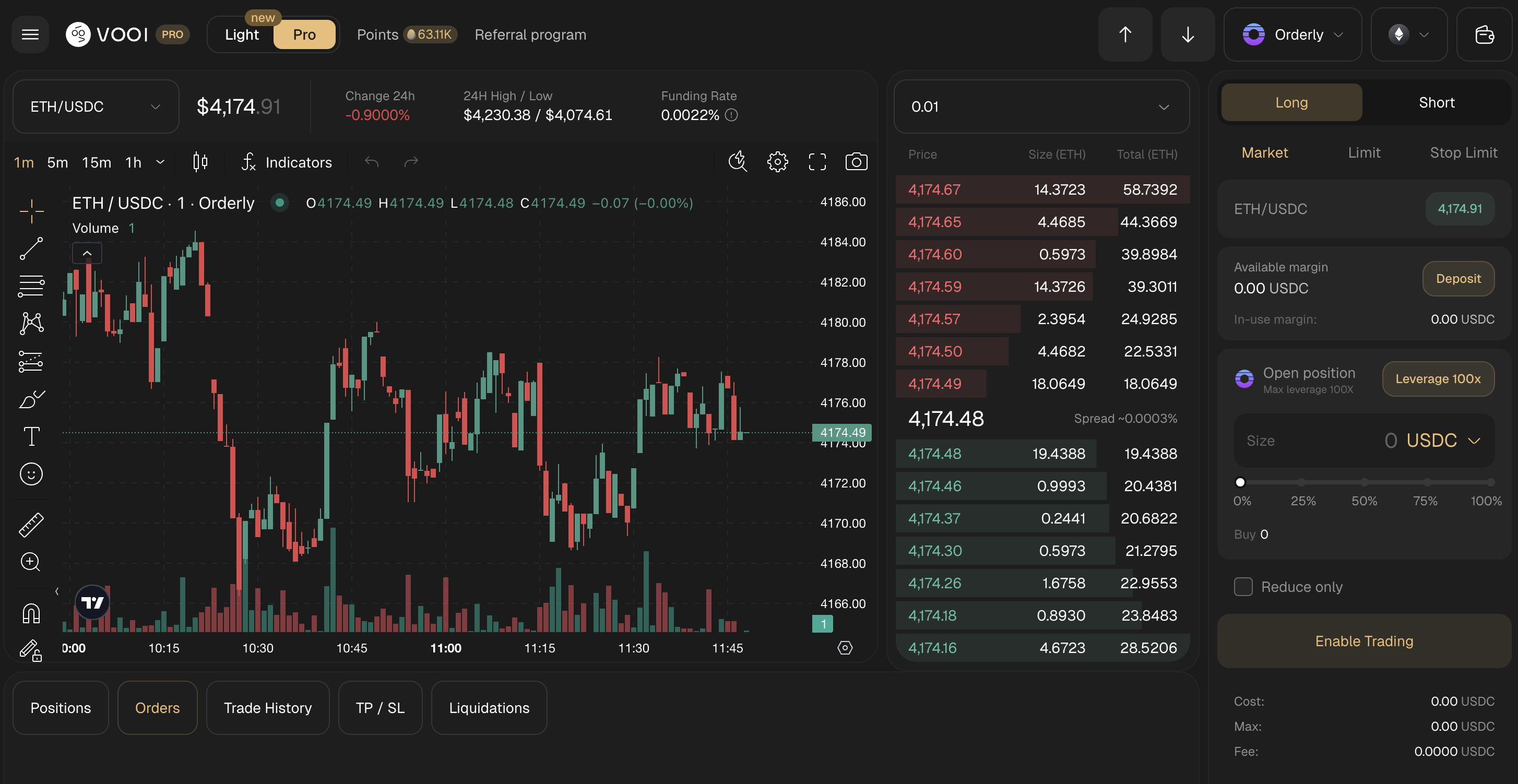The width and height of the screenshot is (1518, 784).
Task: Click the redo arrow in chart toolbar
Action: point(411,162)
